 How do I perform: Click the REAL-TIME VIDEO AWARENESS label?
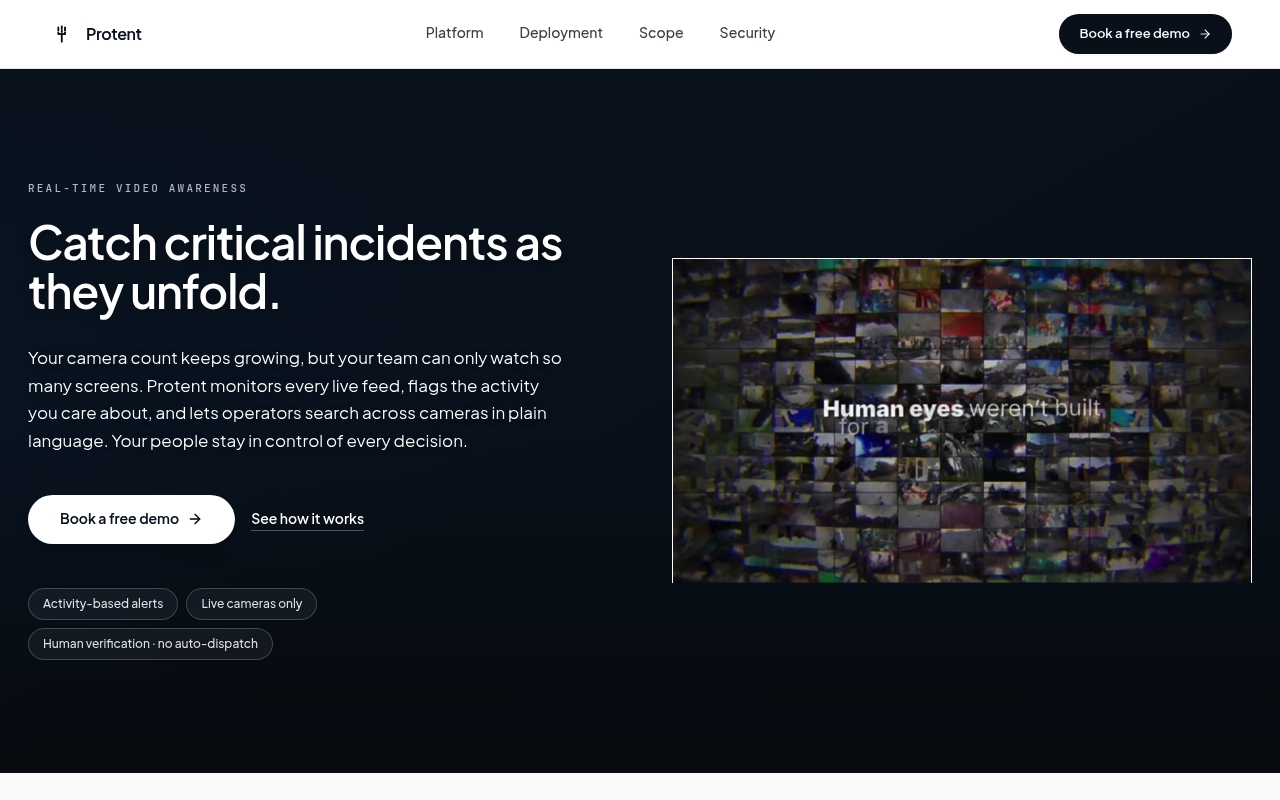[138, 188]
